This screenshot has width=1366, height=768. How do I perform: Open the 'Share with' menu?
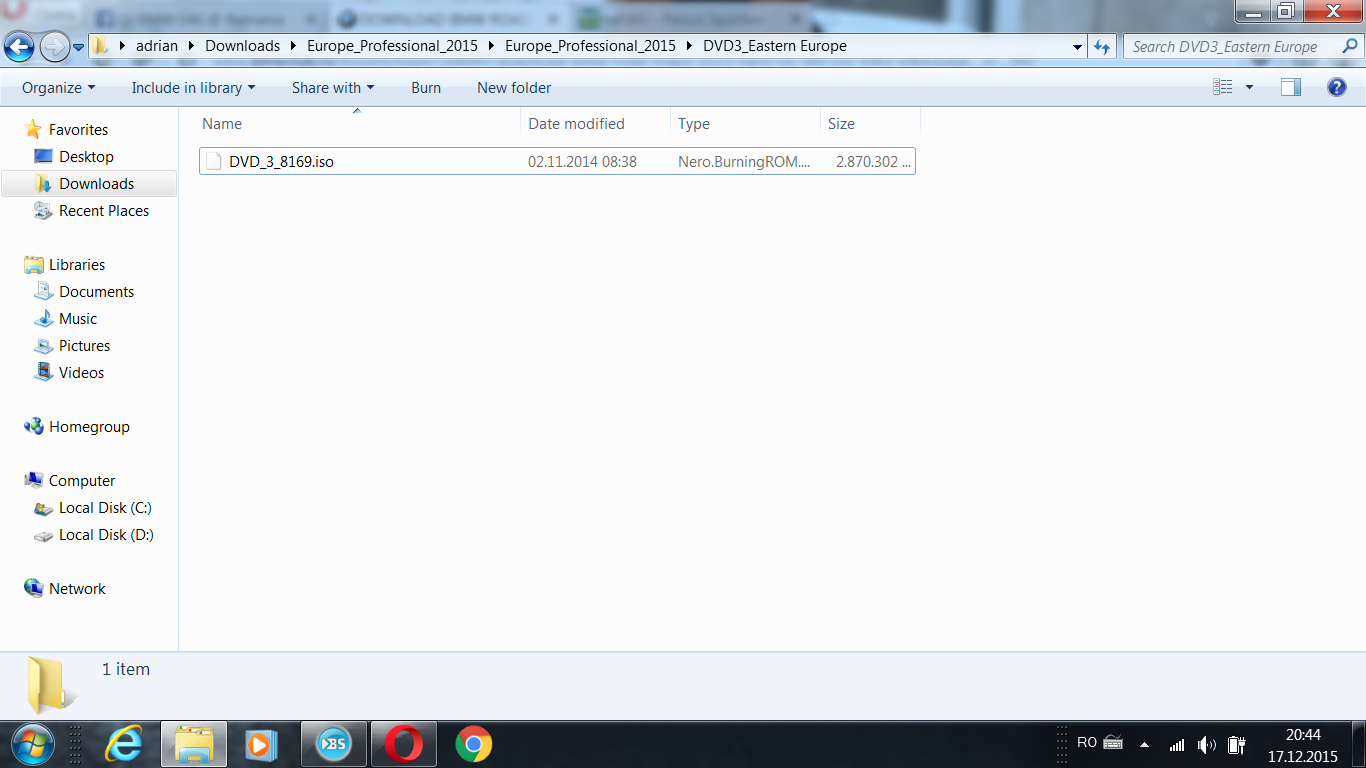[x=333, y=88]
